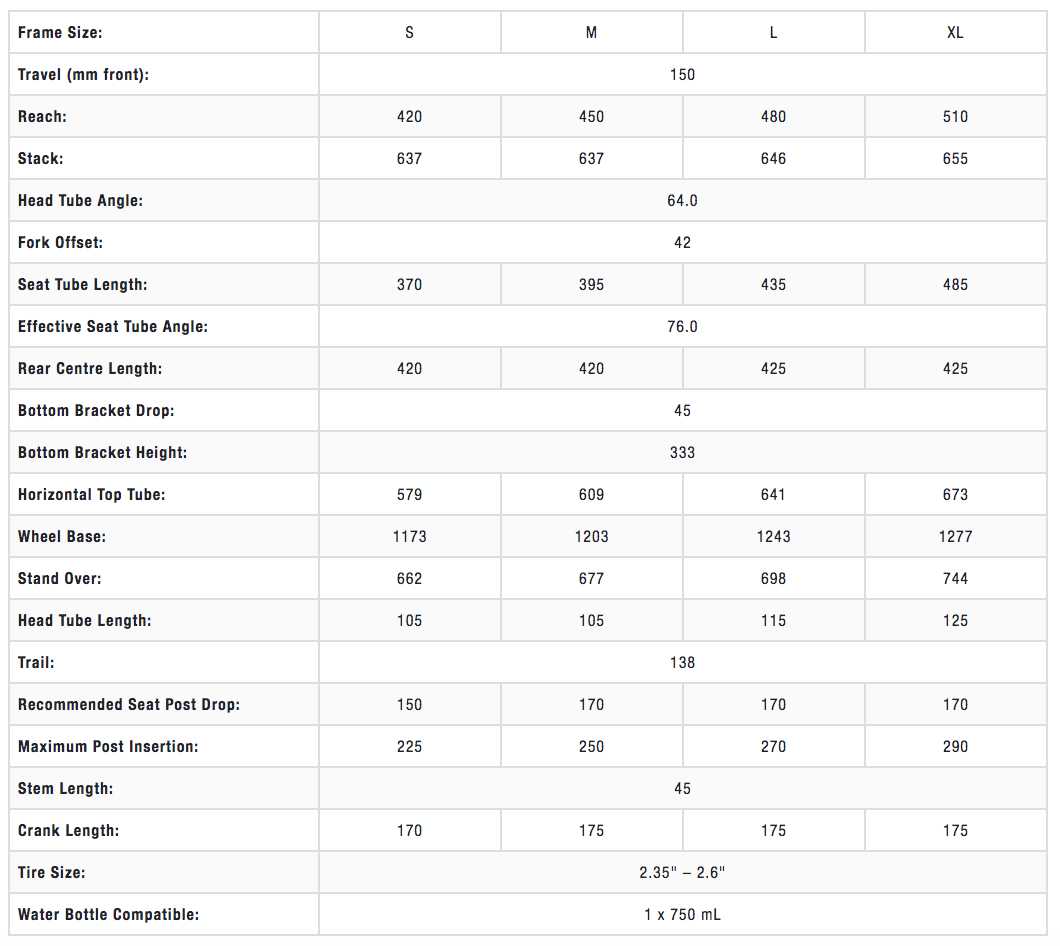Click Seat Tube Length for size L
Viewport: 1060px width, 946px height.
click(773, 285)
